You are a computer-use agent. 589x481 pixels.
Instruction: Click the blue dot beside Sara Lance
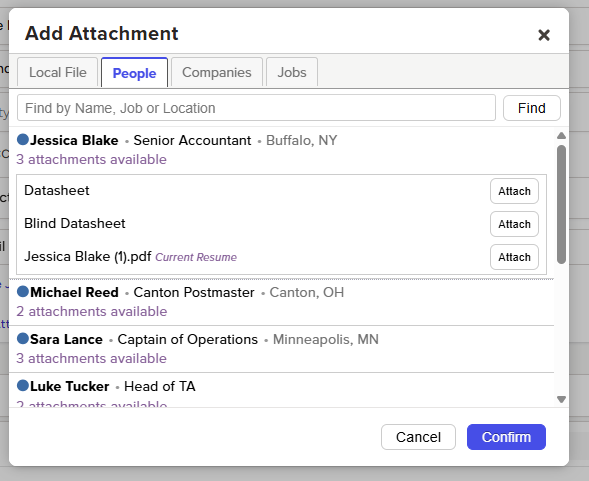point(23,338)
